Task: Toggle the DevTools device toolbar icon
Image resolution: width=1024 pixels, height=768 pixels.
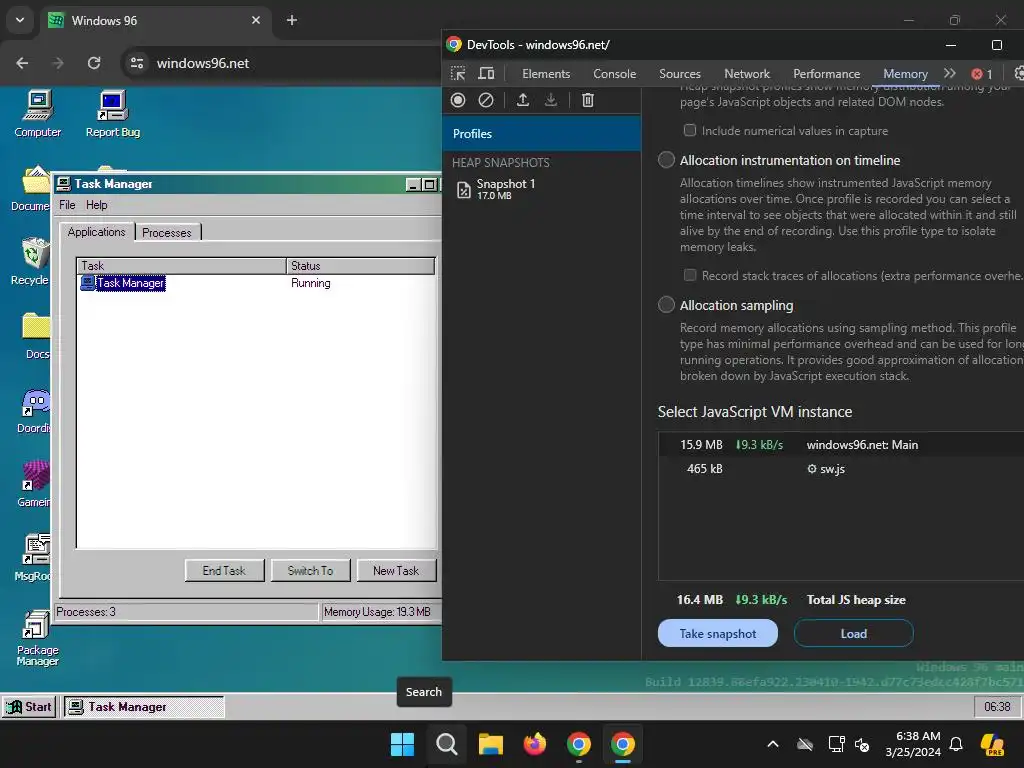Action: (x=487, y=74)
